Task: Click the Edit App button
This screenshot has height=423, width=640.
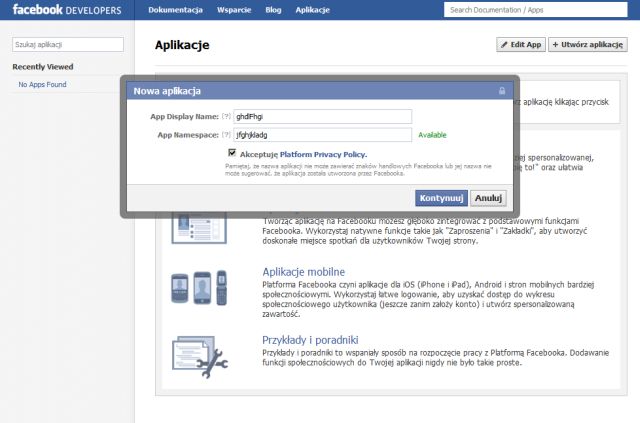Action: 521,45
